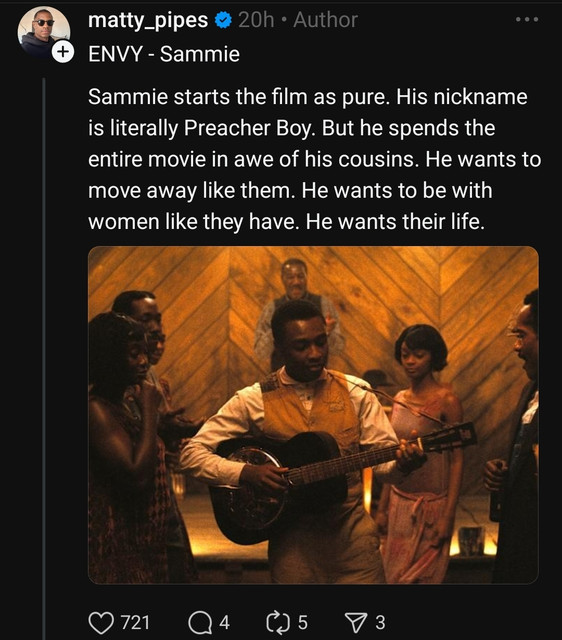Open the three-dot more options menu
The height and width of the screenshot is (640, 562).
click(x=527, y=20)
